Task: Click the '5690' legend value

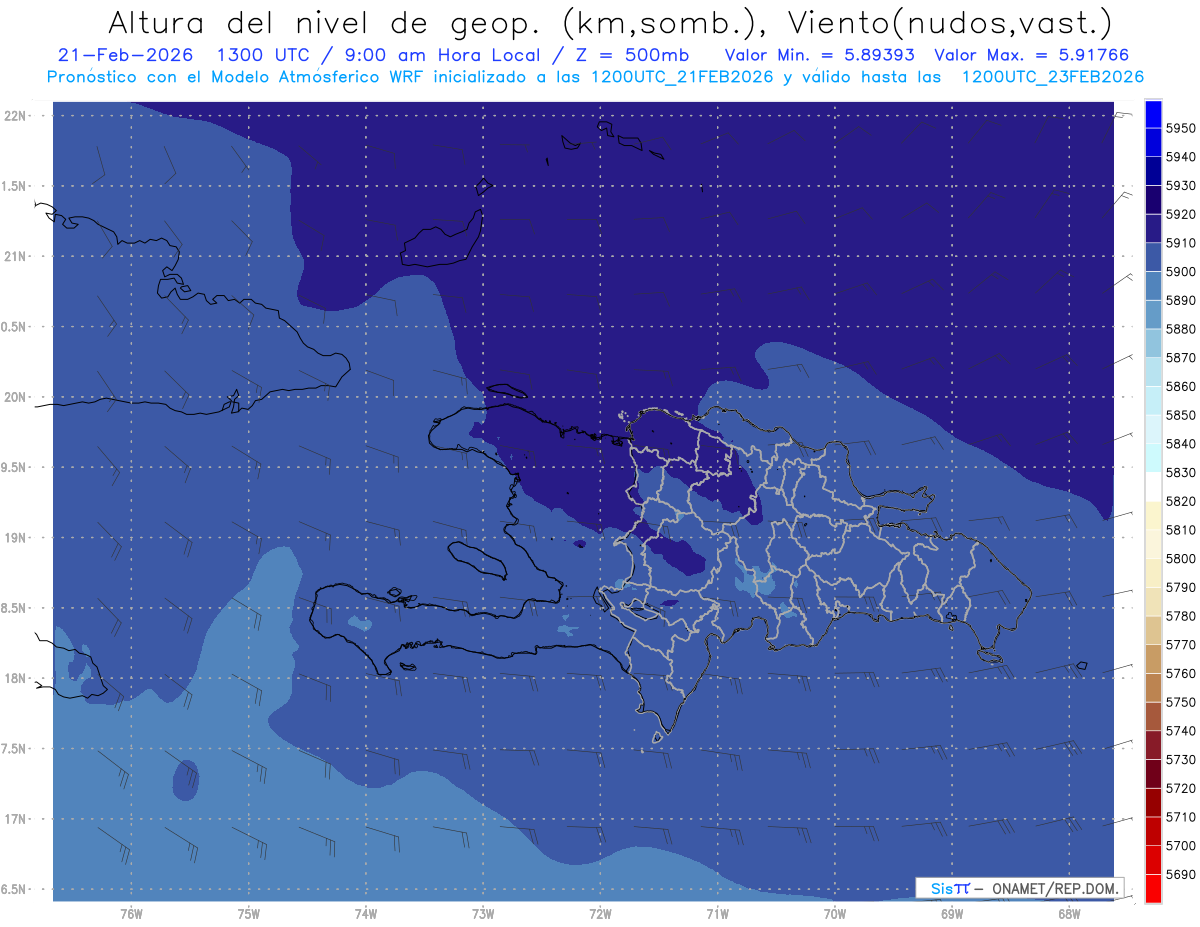Action: (1181, 874)
